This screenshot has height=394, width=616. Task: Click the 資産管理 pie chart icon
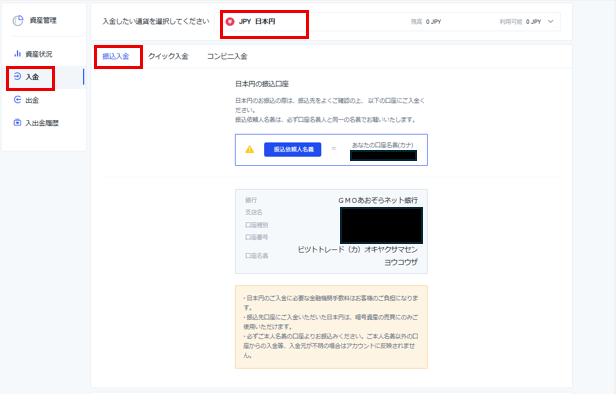[18, 20]
